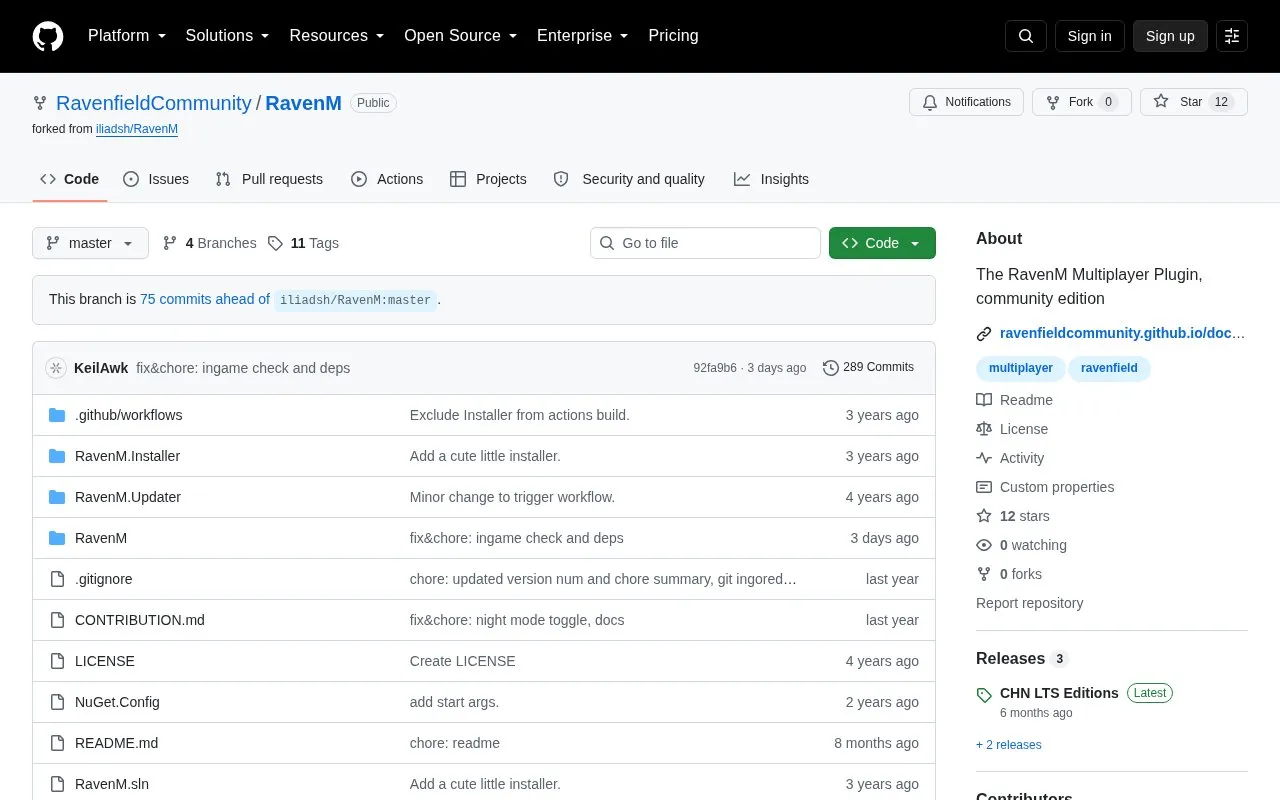Open the Enterprise menu
Screen dimensions: 1280x800
[x=583, y=36]
